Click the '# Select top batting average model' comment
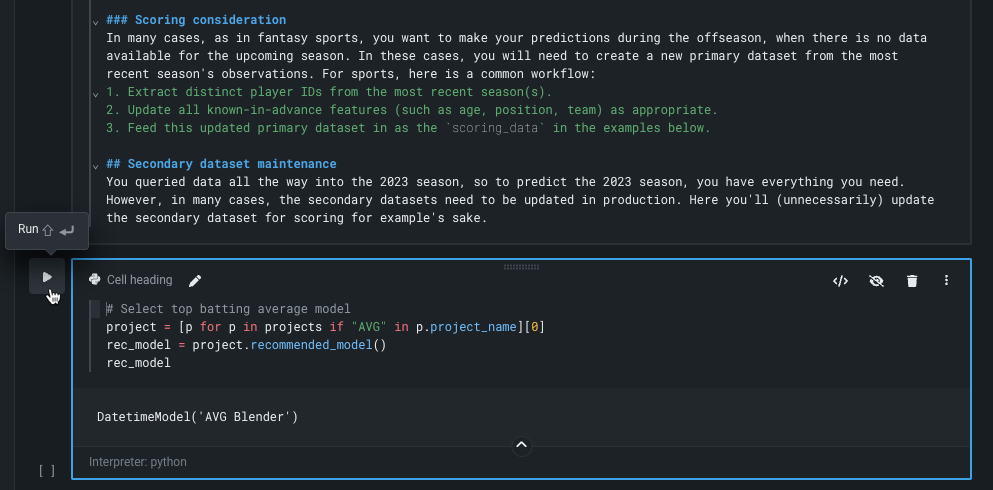This screenshot has height=490, width=993. (x=228, y=309)
